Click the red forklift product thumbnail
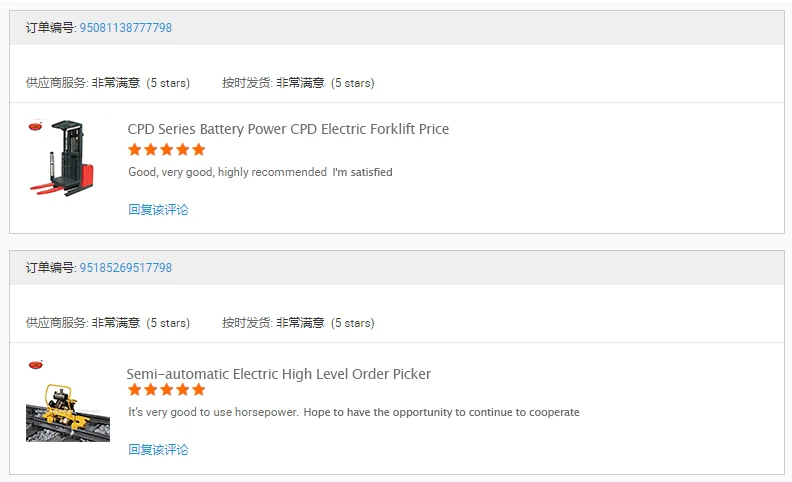This screenshot has height=482, width=792. click(64, 158)
